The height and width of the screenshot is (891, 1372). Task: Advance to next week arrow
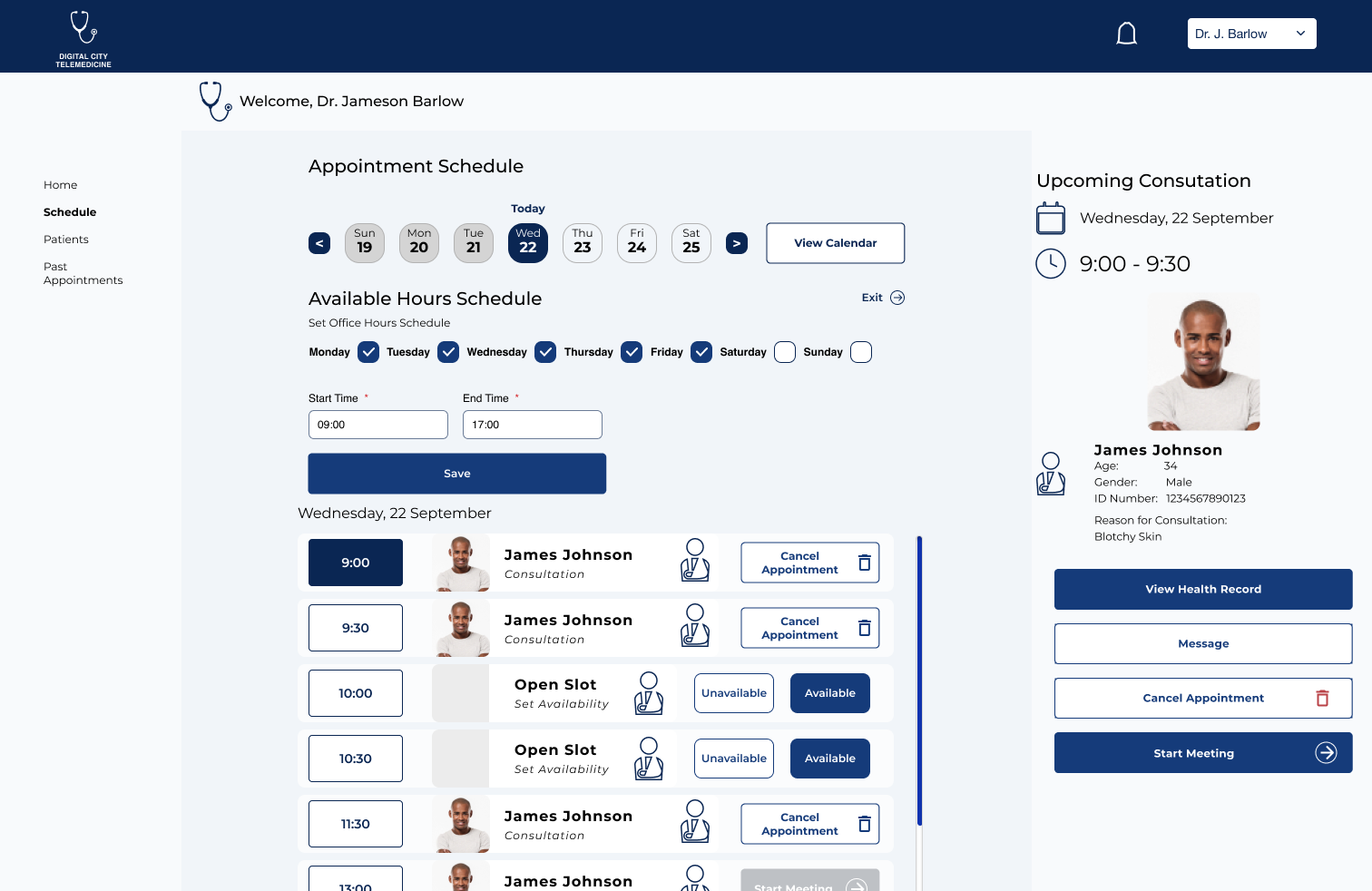(737, 243)
